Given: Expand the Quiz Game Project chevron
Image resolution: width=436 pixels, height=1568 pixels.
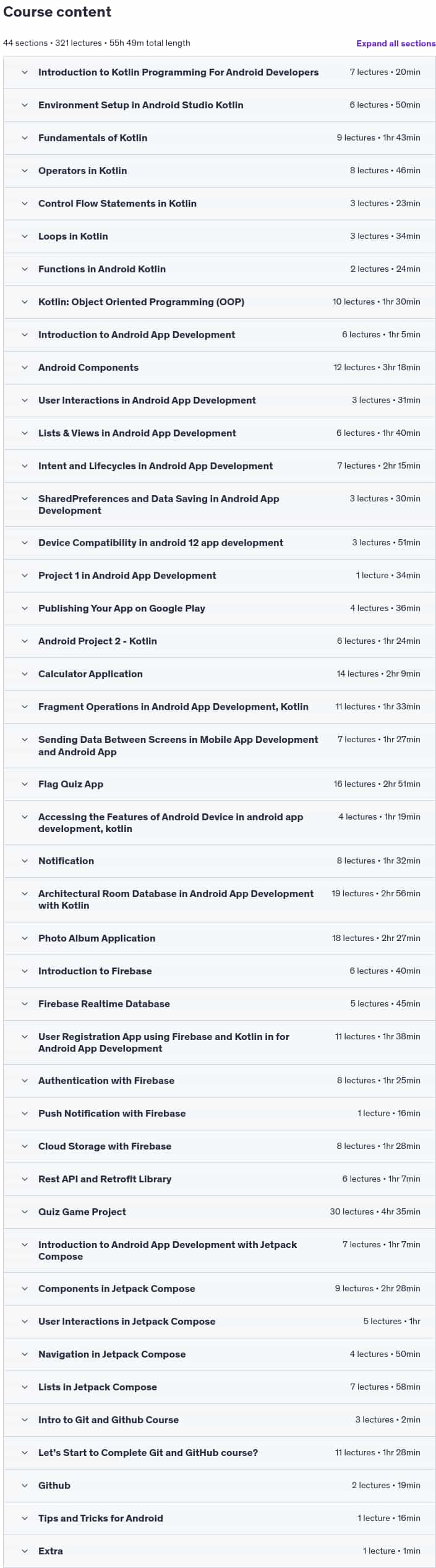Looking at the screenshot, I should click(x=25, y=1212).
